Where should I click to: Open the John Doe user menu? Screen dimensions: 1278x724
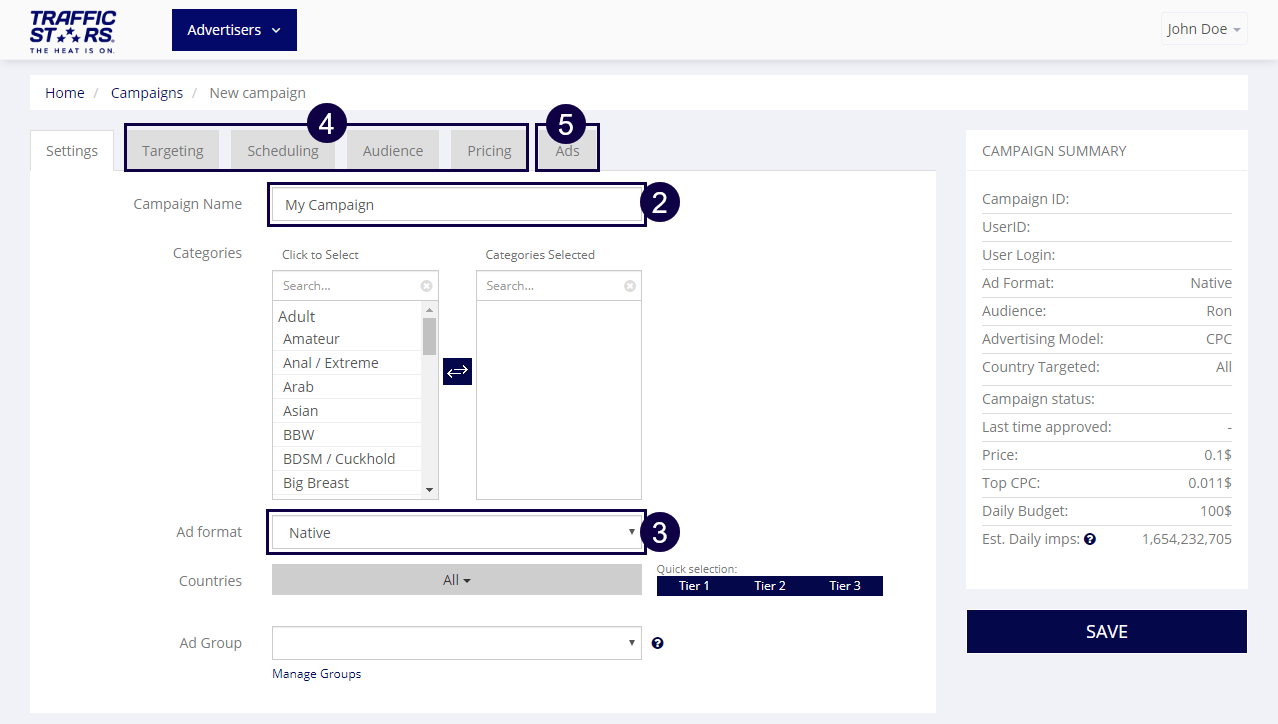click(1204, 29)
